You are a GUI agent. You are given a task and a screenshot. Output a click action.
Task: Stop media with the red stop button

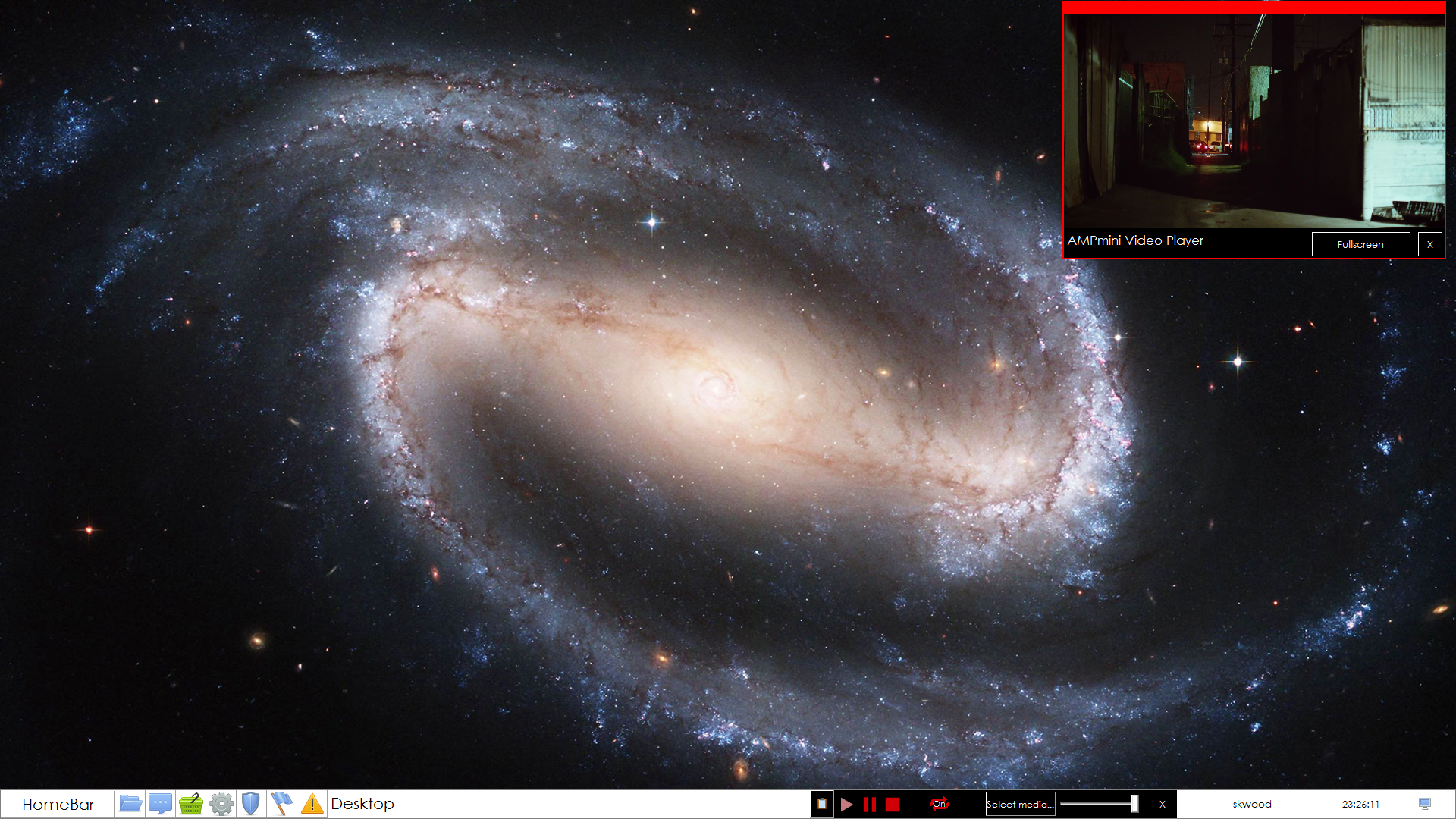tap(893, 805)
